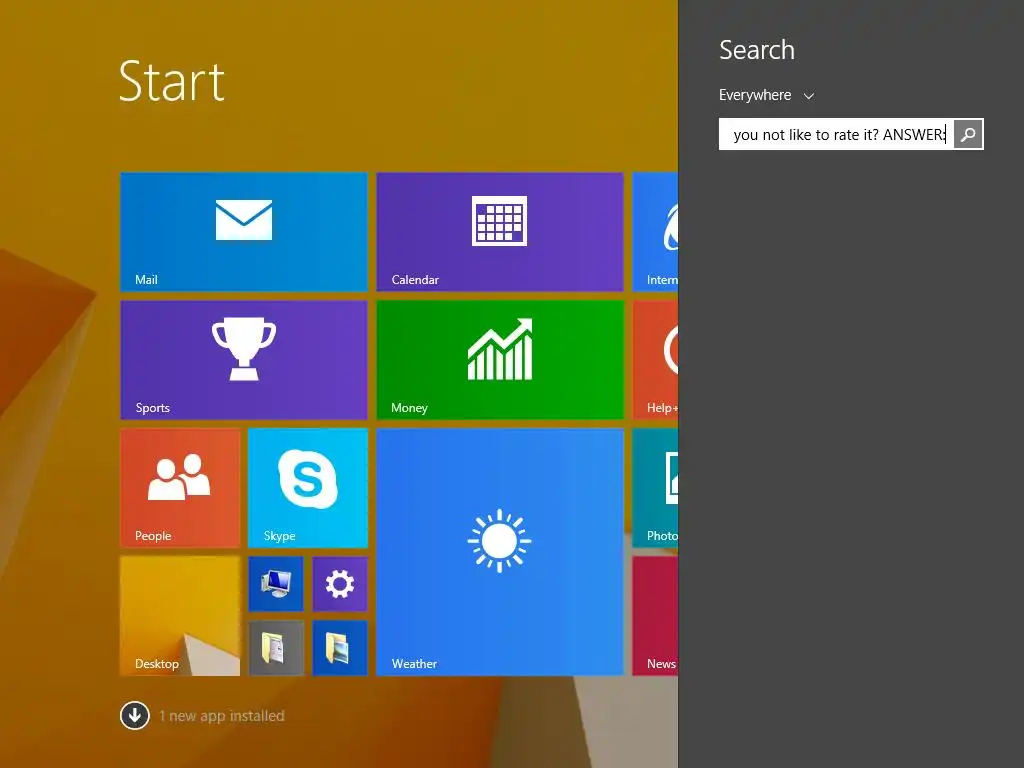Viewport: 1024px width, 768px height.
Task: Click the Search pane heading
Action: 757,50
